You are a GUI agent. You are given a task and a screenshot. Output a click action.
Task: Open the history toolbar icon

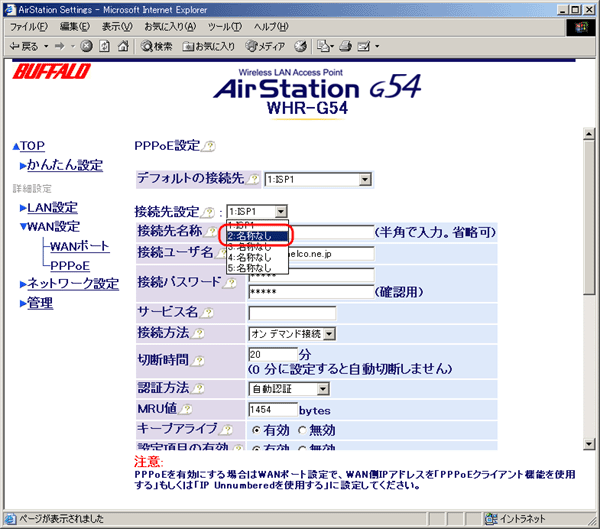point(300,46)
